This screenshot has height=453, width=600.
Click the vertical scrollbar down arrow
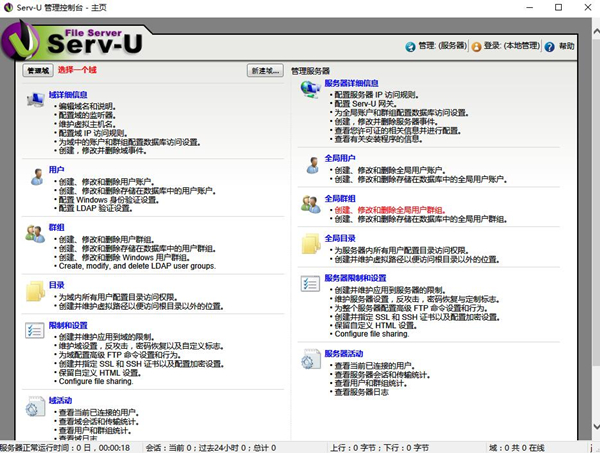(x=596, y=426)
